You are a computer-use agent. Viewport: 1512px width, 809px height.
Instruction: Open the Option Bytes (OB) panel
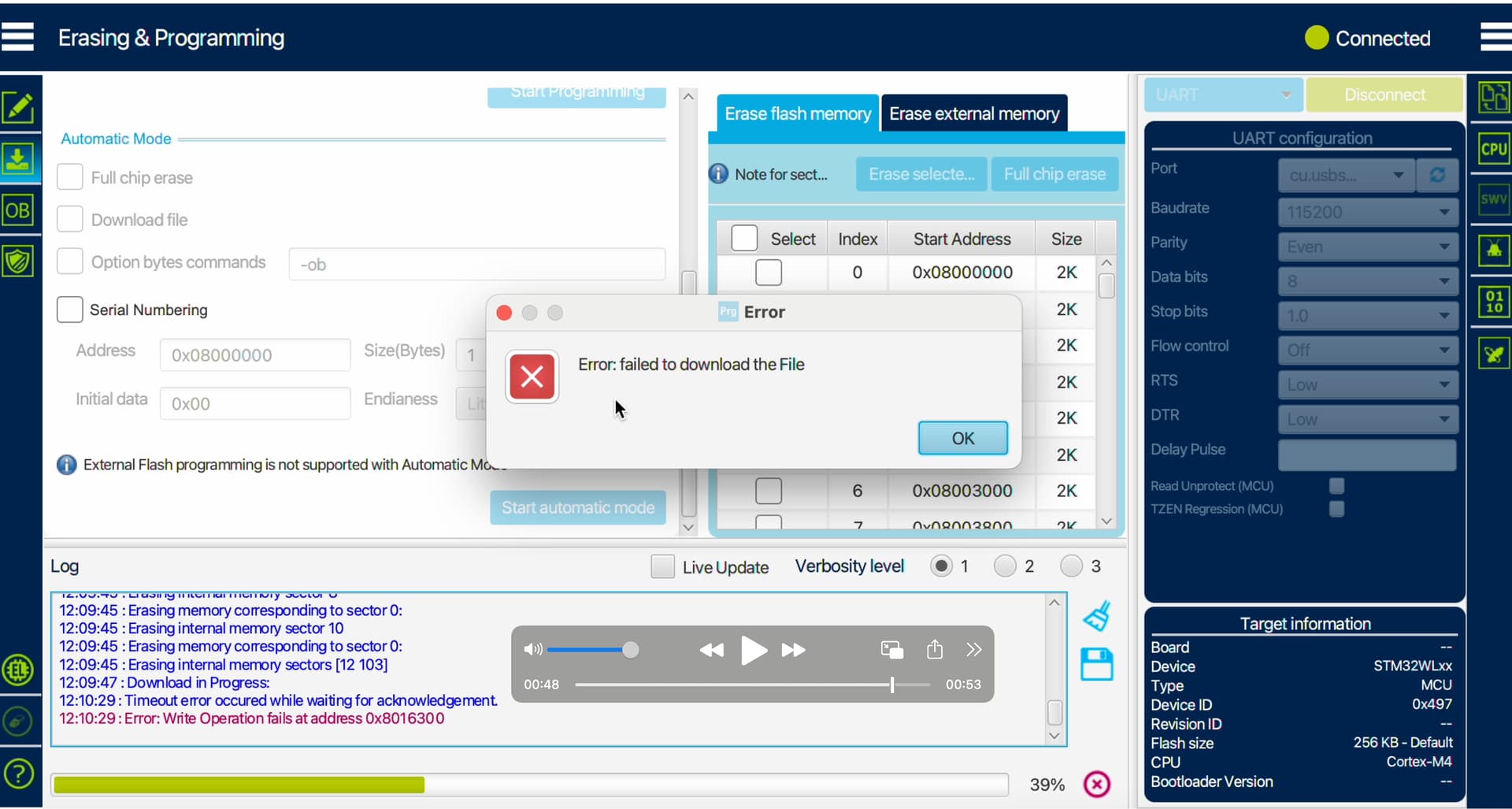click(18, 210)
